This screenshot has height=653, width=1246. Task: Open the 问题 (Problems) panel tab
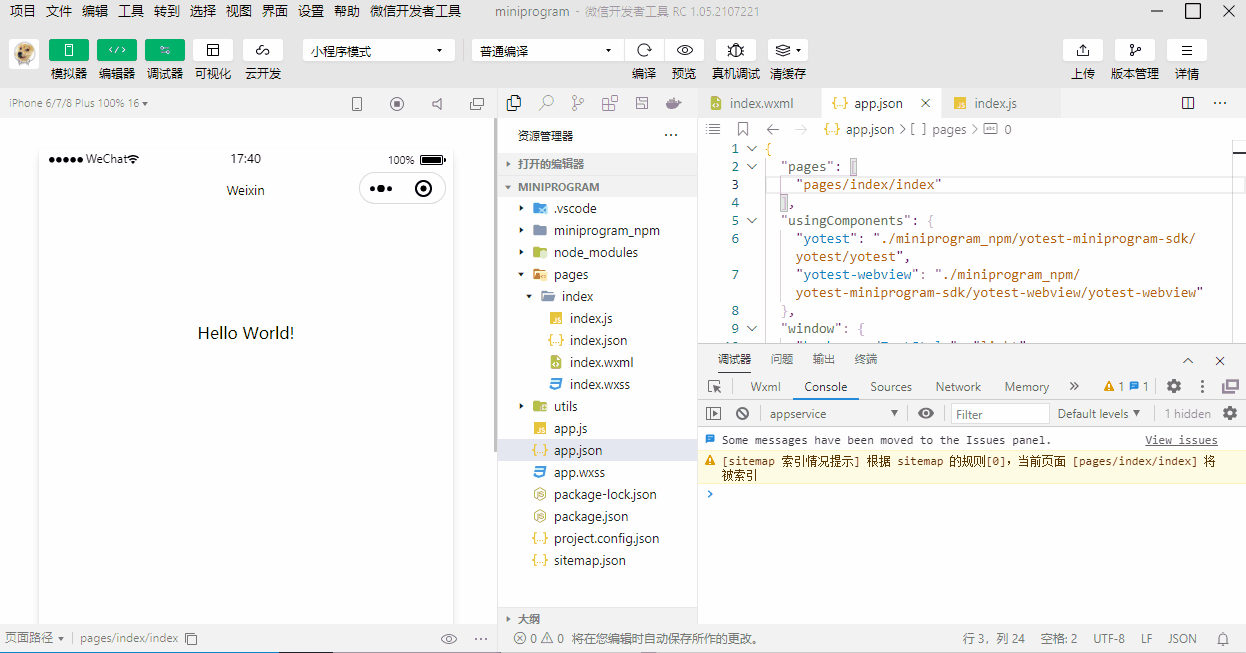pyautogui.click(x=782, y=359)
